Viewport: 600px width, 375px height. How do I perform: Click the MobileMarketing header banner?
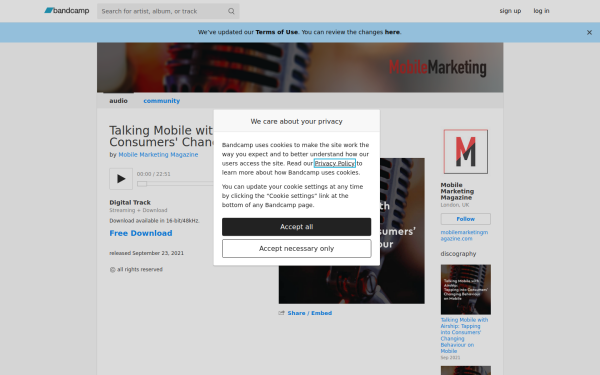pos(300,67)
